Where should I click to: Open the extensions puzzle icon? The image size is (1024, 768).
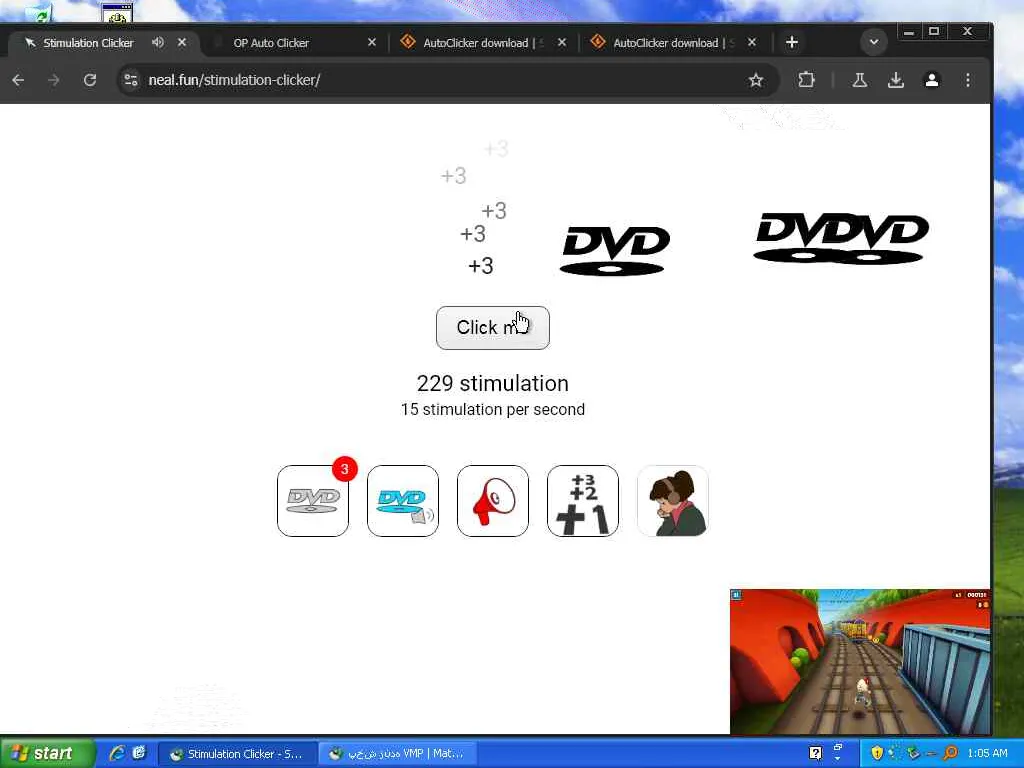tap(807, 80)
